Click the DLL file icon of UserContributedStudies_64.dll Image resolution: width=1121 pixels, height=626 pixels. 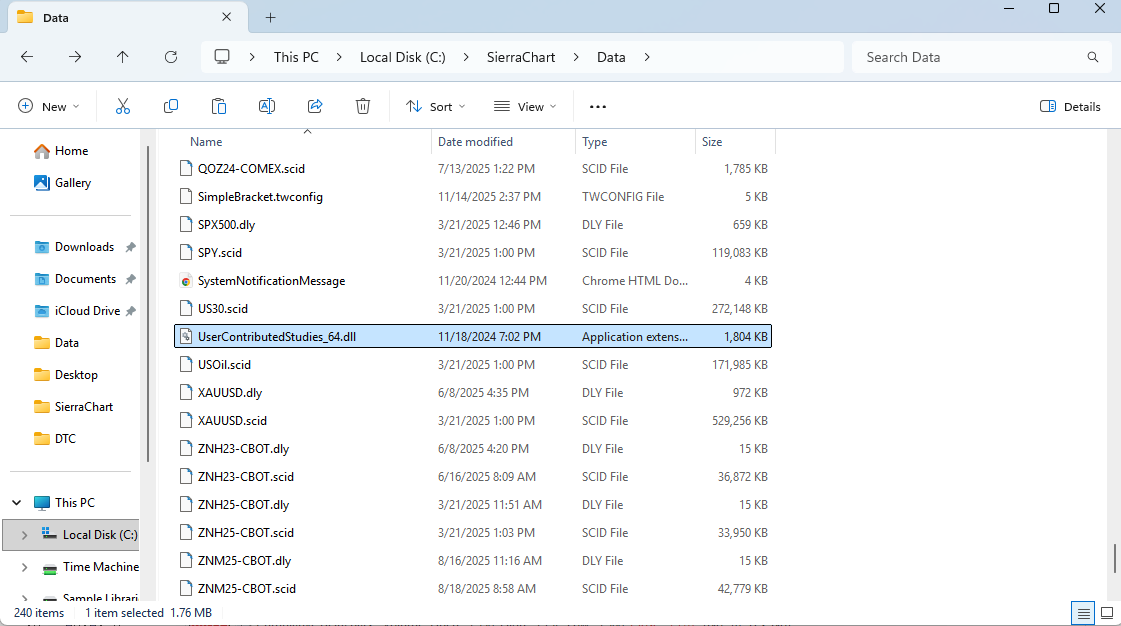[x=186, y=337]
